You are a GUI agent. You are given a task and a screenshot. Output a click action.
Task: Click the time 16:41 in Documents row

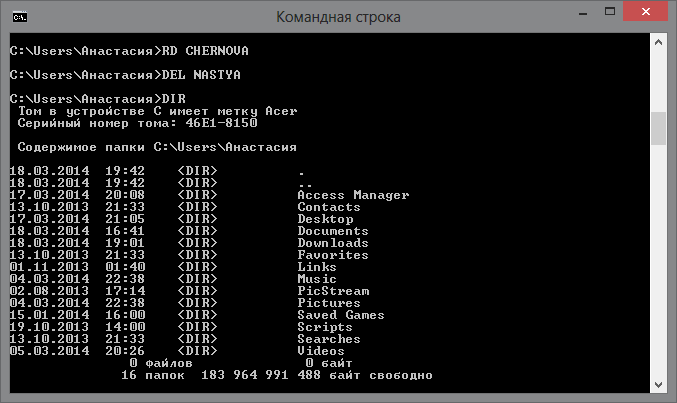coord(125,231)
